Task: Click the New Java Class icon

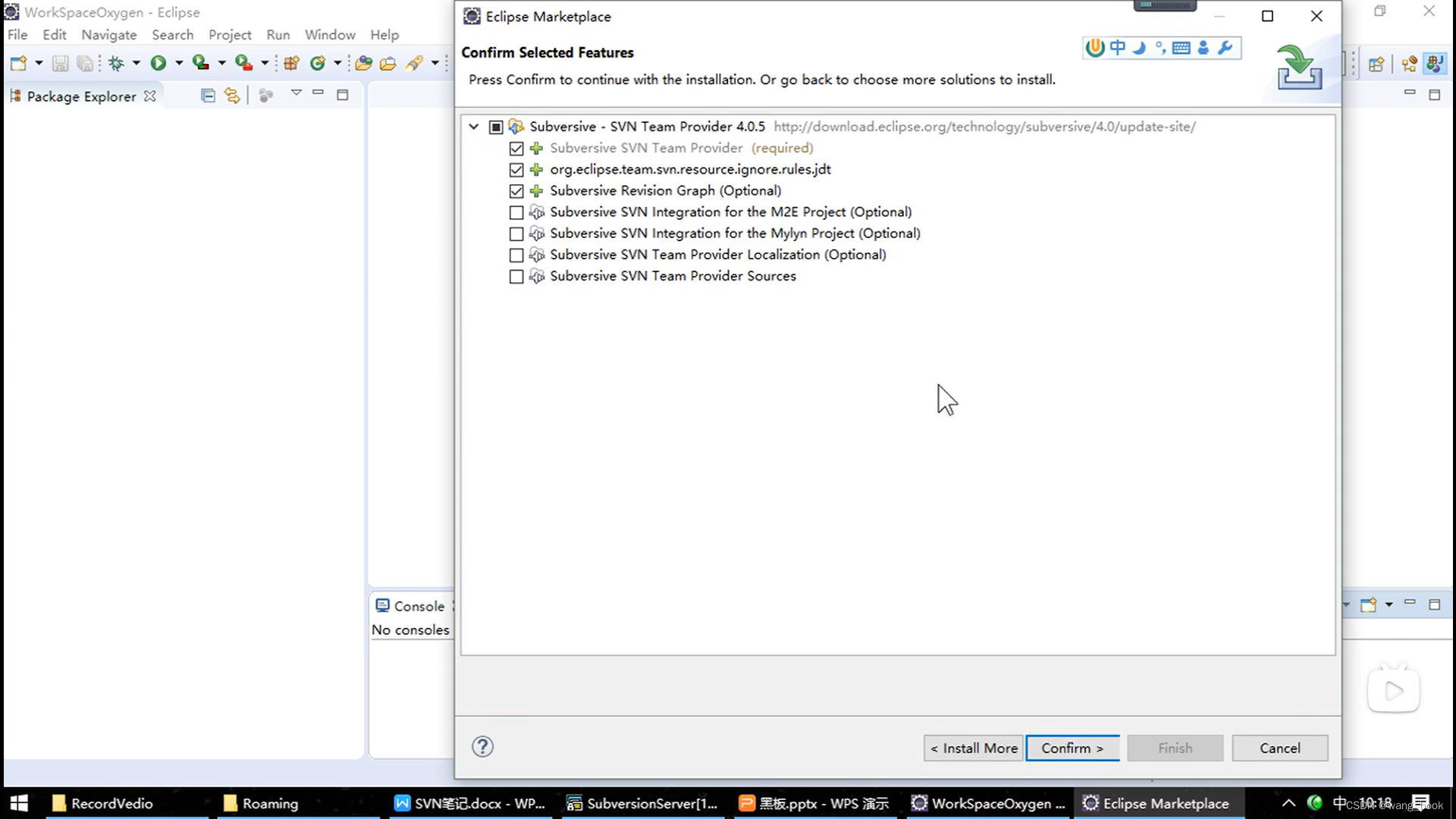Action: pos(318,64)
